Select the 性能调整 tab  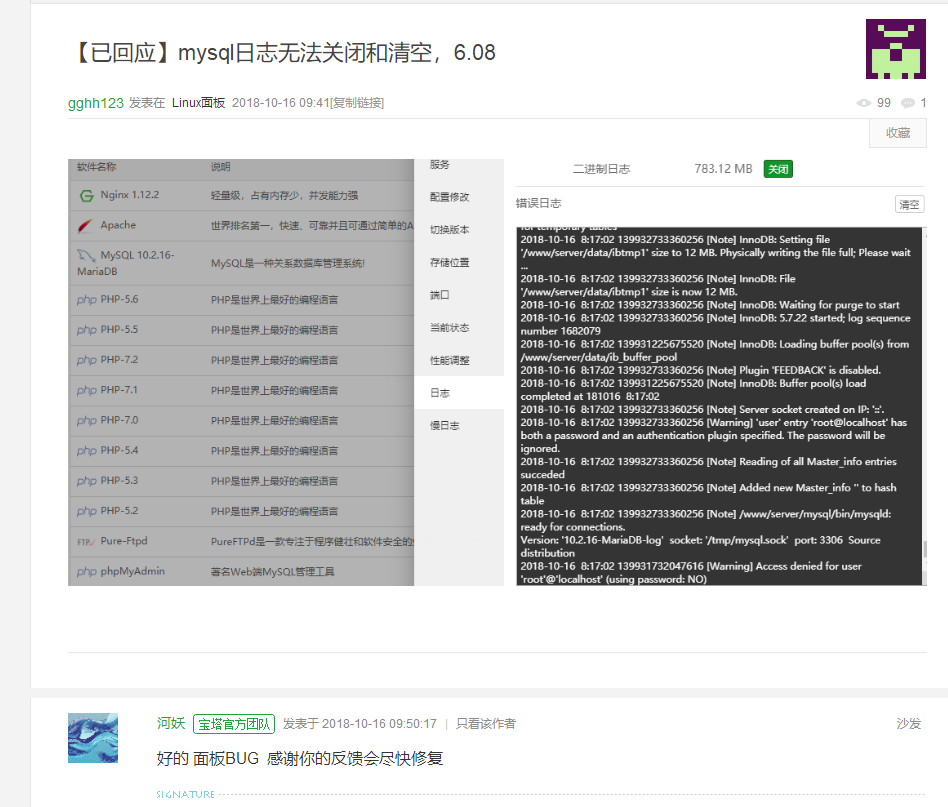449,360
